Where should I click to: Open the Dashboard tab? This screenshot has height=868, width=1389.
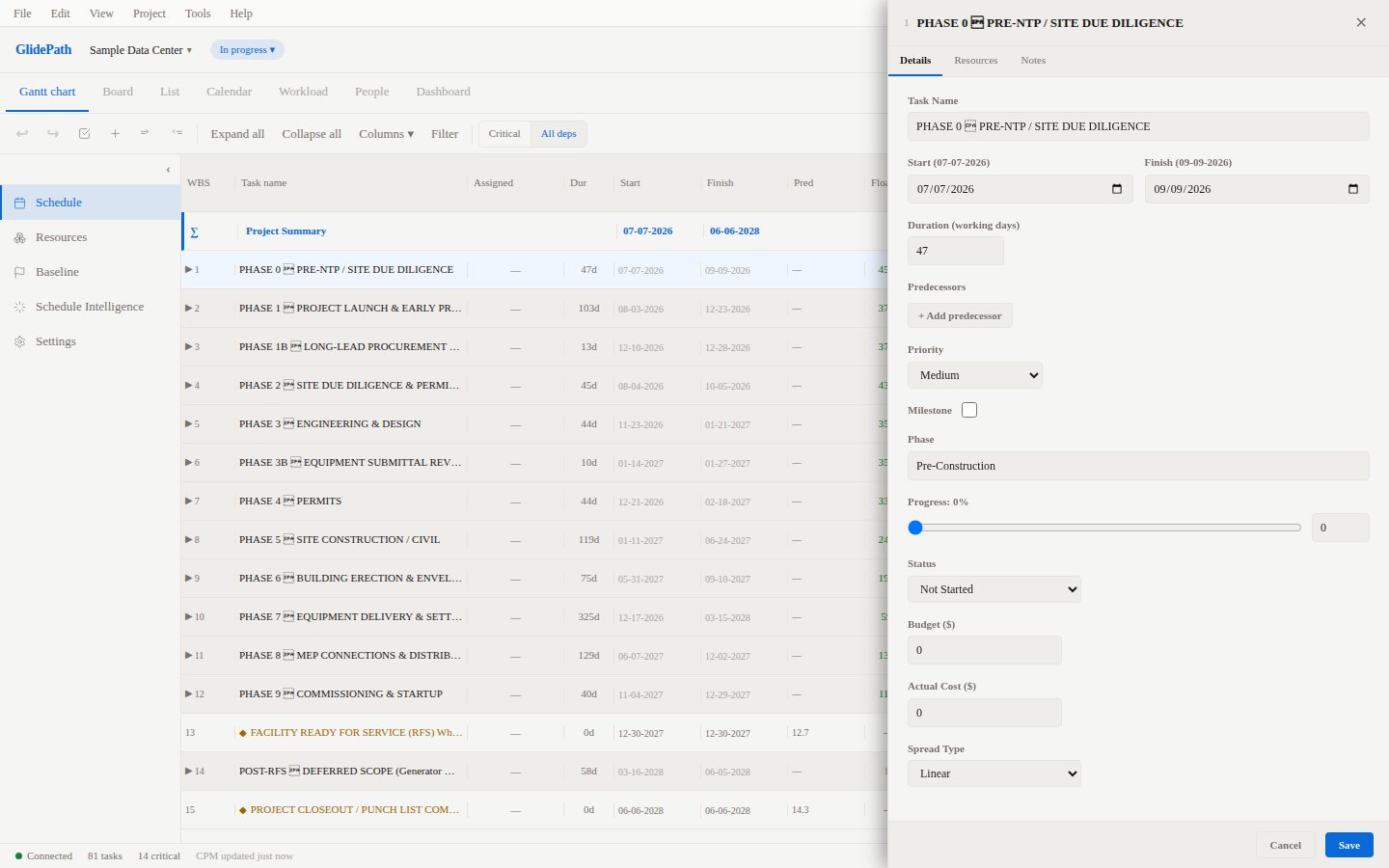click(x=444, y=92)
